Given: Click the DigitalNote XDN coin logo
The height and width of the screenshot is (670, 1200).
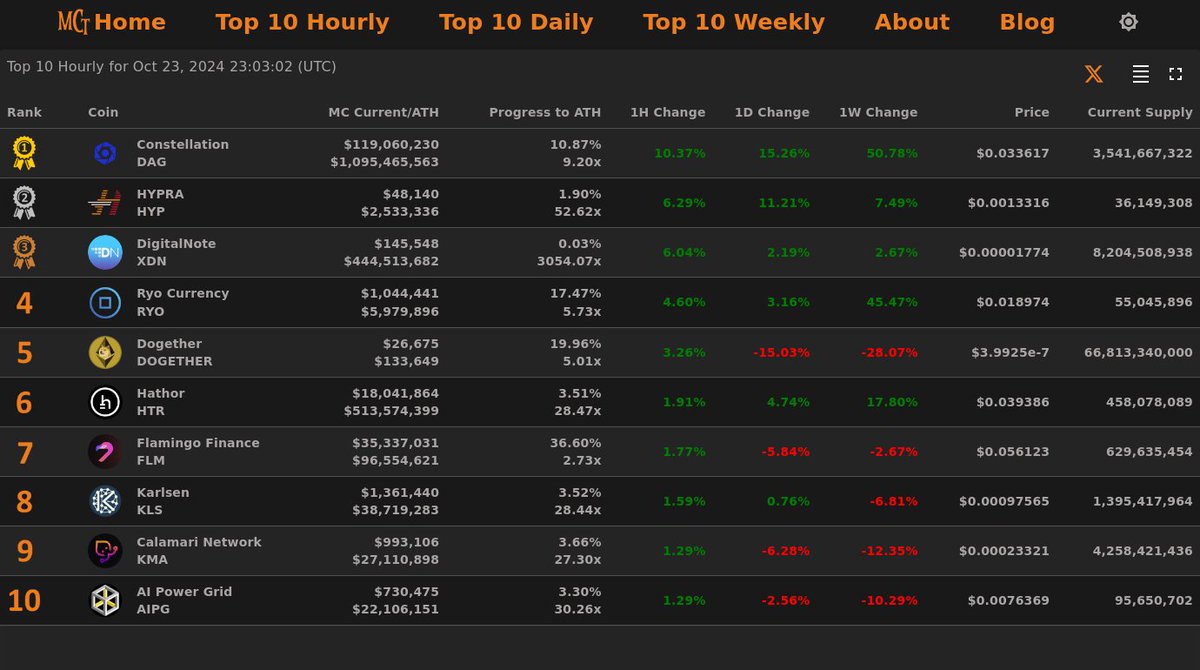Looking at the screenshot, I should 105,253.
